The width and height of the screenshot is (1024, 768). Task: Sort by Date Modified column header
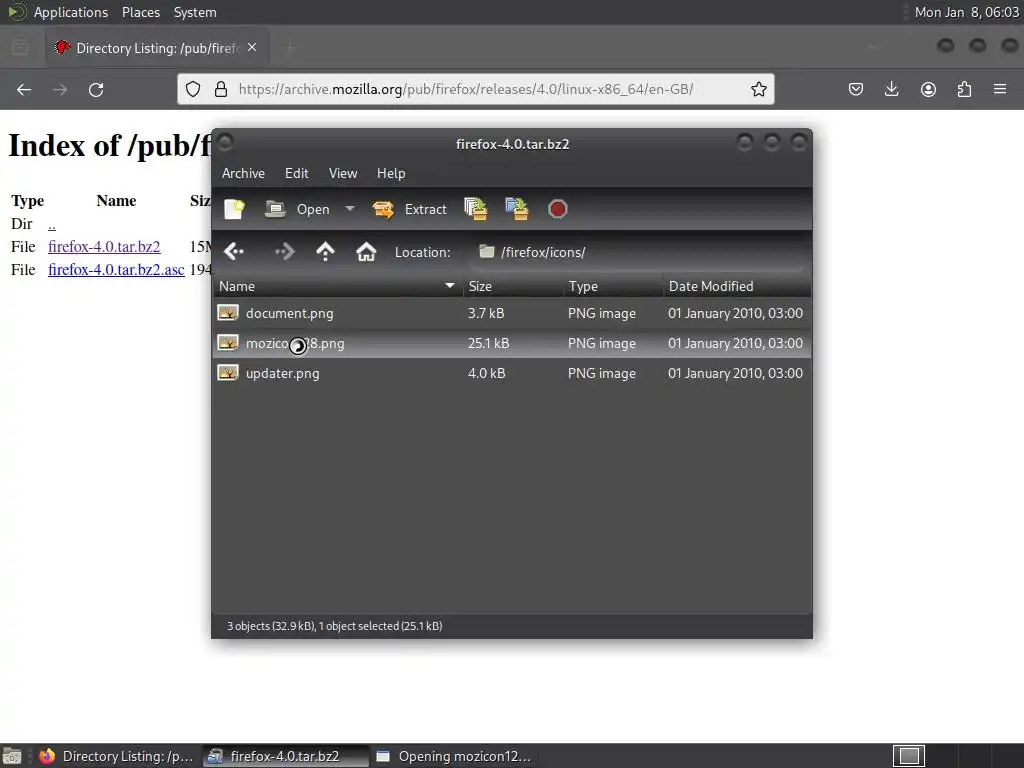click(737, 286)
